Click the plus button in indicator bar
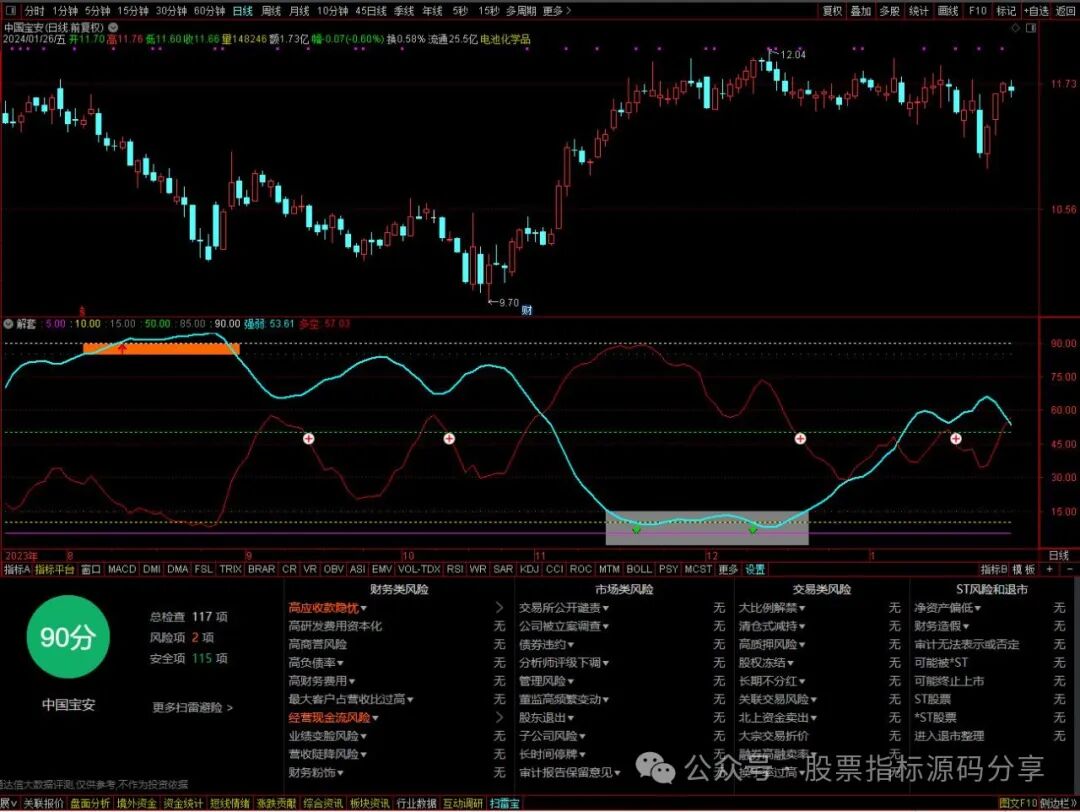The width and height of the screenshot is (1080, 812). click(x=1050, y=569)
